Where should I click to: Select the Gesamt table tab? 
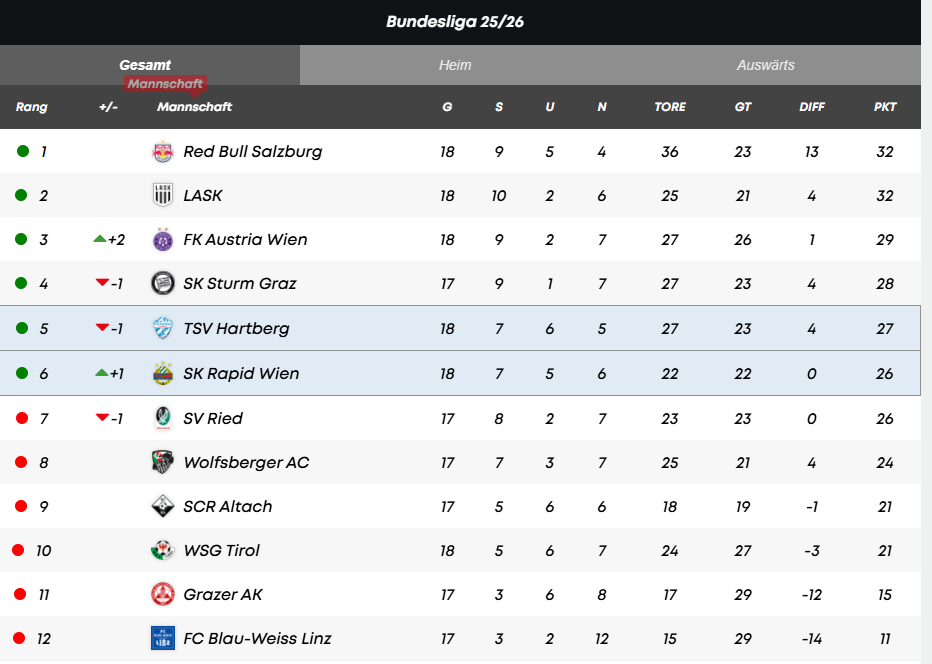(x=145, y=65)
